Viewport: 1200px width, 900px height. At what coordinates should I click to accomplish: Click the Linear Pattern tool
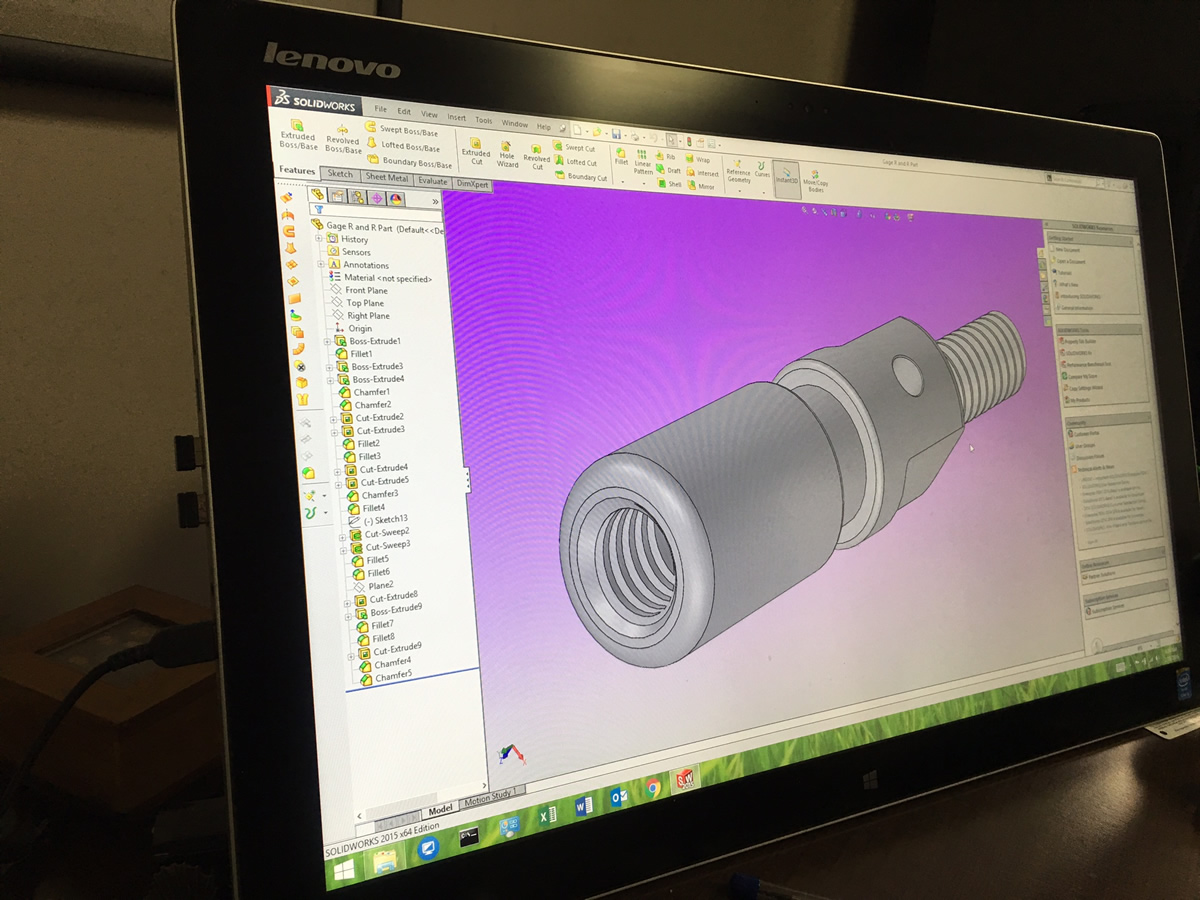[643, 162]
